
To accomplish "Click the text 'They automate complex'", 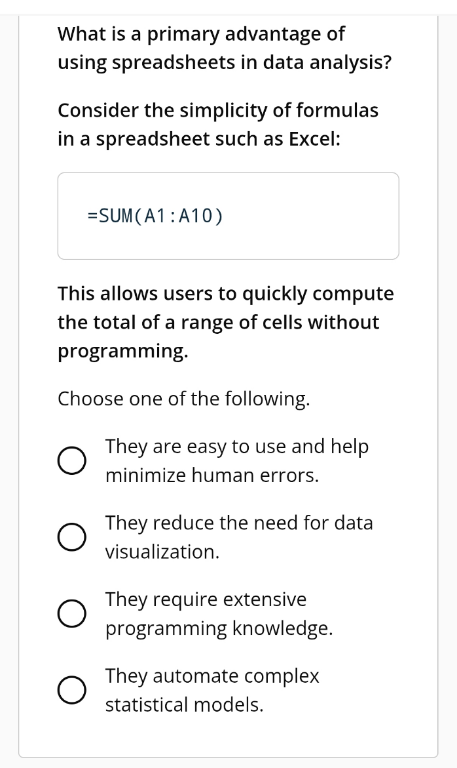I will 212,676.
